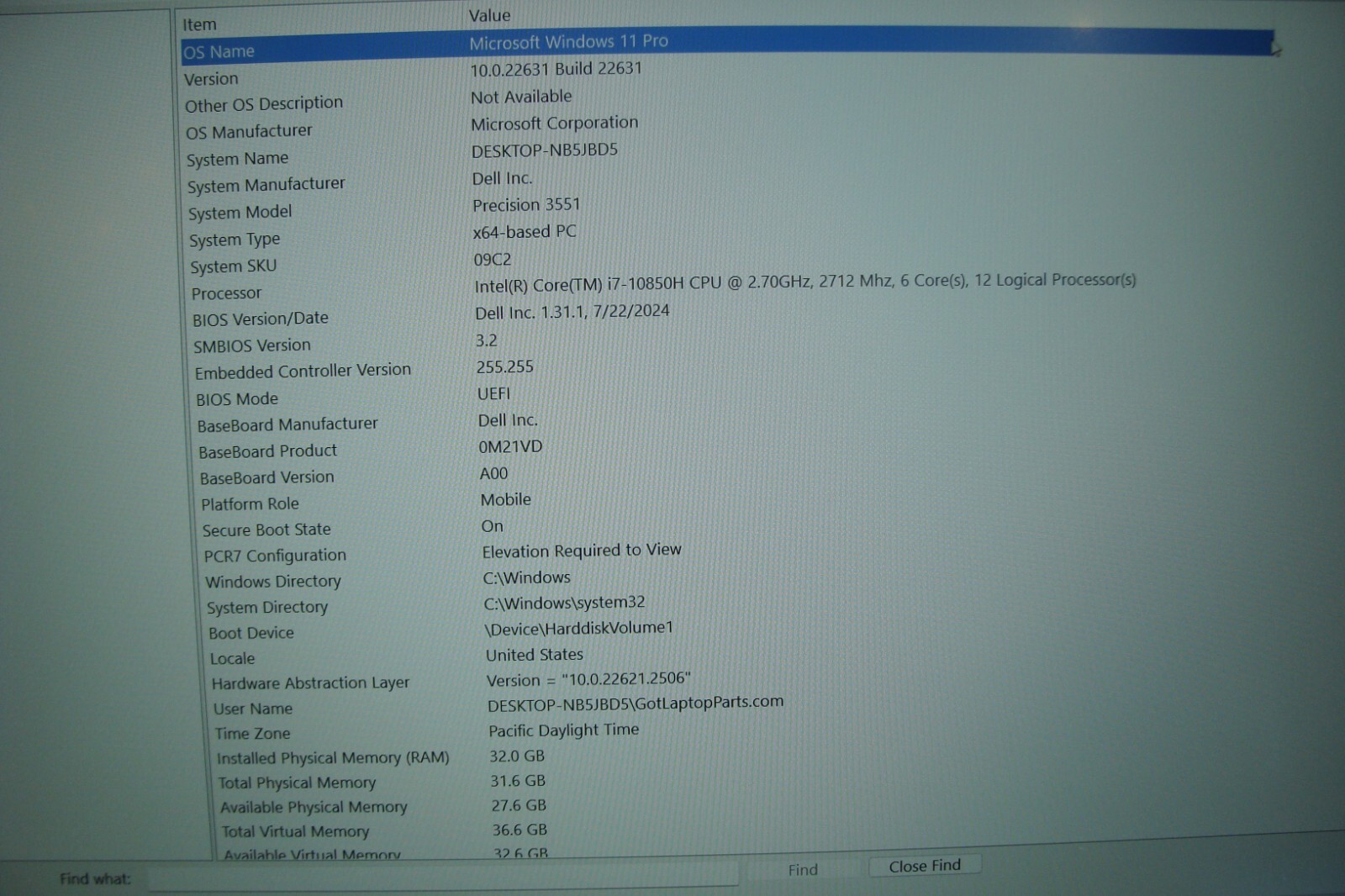Click the Close Find button
This screenshot has width=1345, height=896.
pyautogui.click(x=924, y=866)
